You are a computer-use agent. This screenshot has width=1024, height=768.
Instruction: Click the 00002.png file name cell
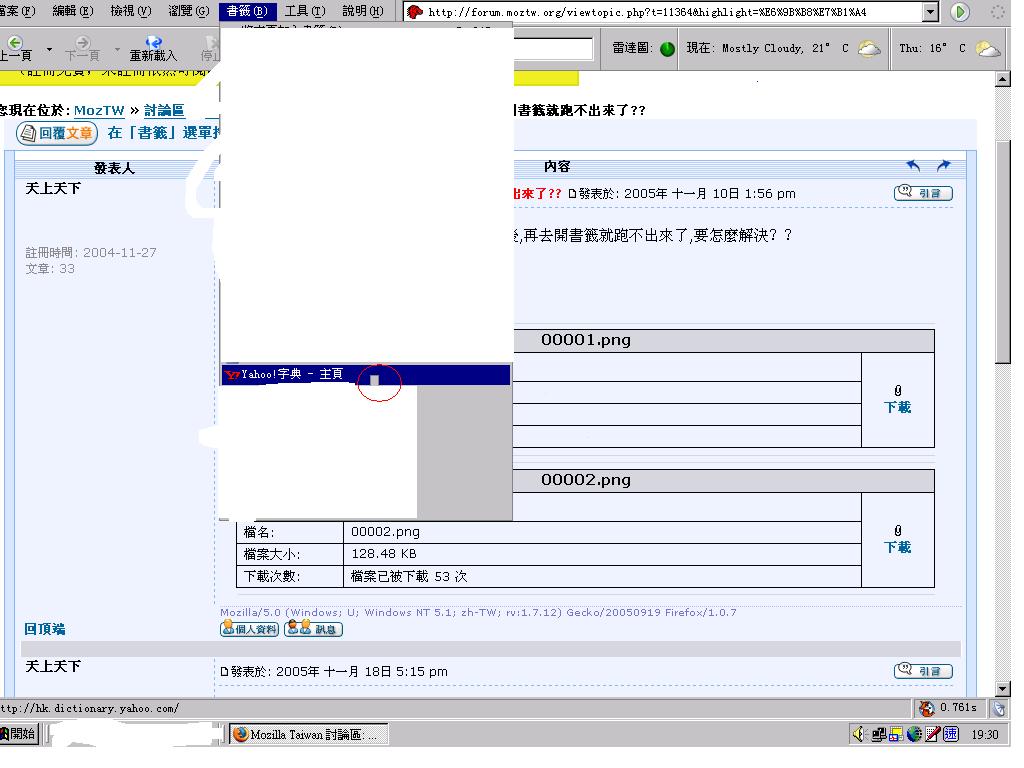click(x=601, y=532)
